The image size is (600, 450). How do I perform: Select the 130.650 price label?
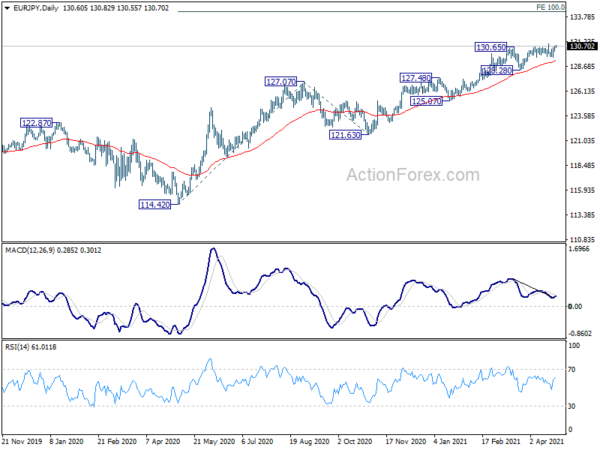pyautogui.click(x=491, y=47)
